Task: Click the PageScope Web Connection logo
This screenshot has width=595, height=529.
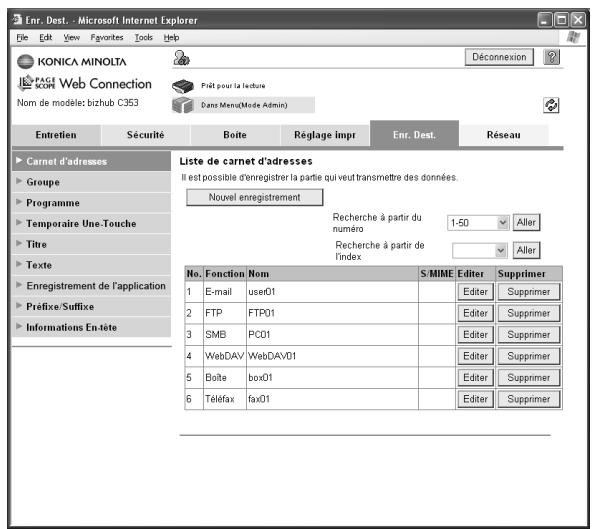Action: pos(85,83)
